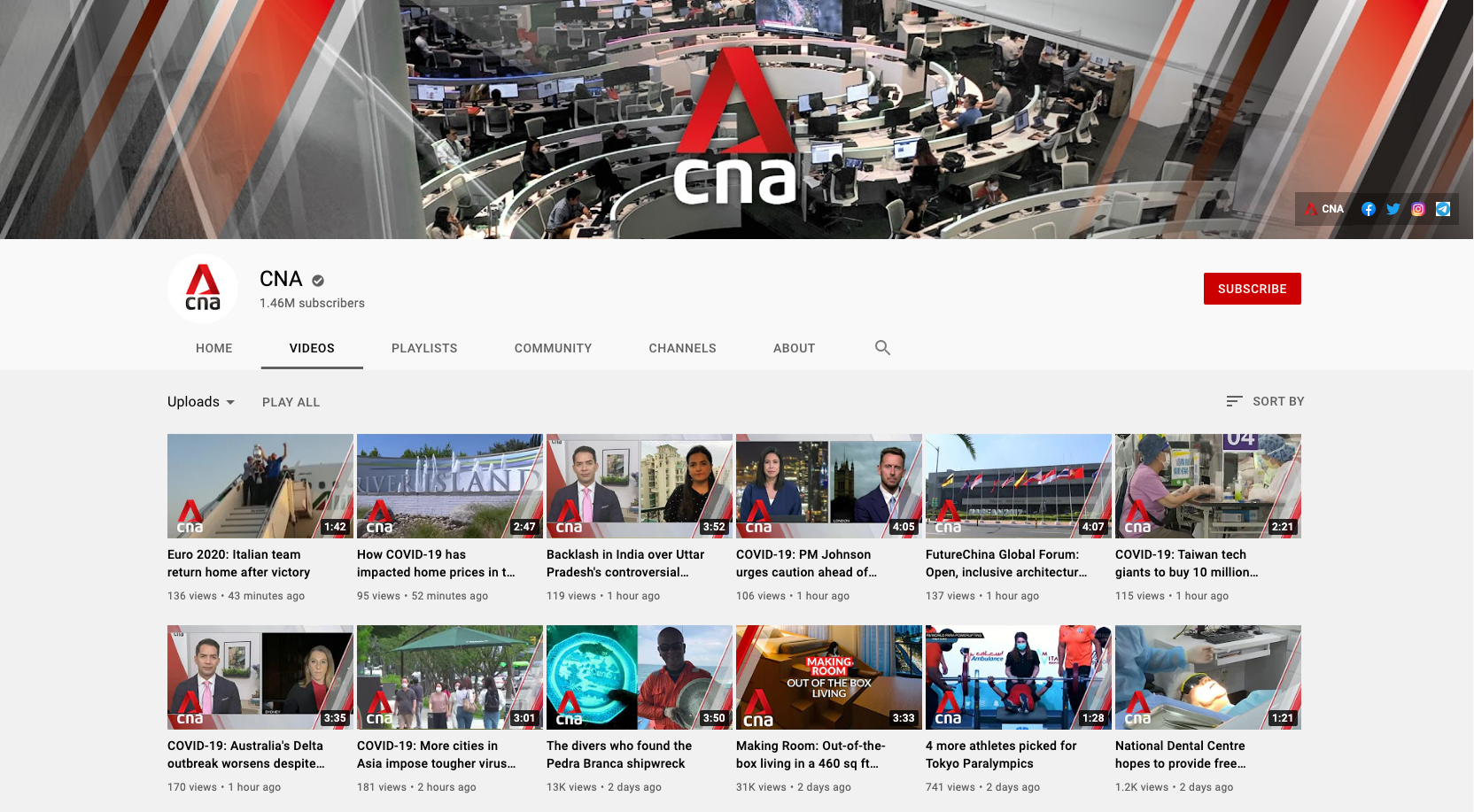
Task: Click title 'COVID-19: PM Johnson urges caution'
Action: pos(807,563)
